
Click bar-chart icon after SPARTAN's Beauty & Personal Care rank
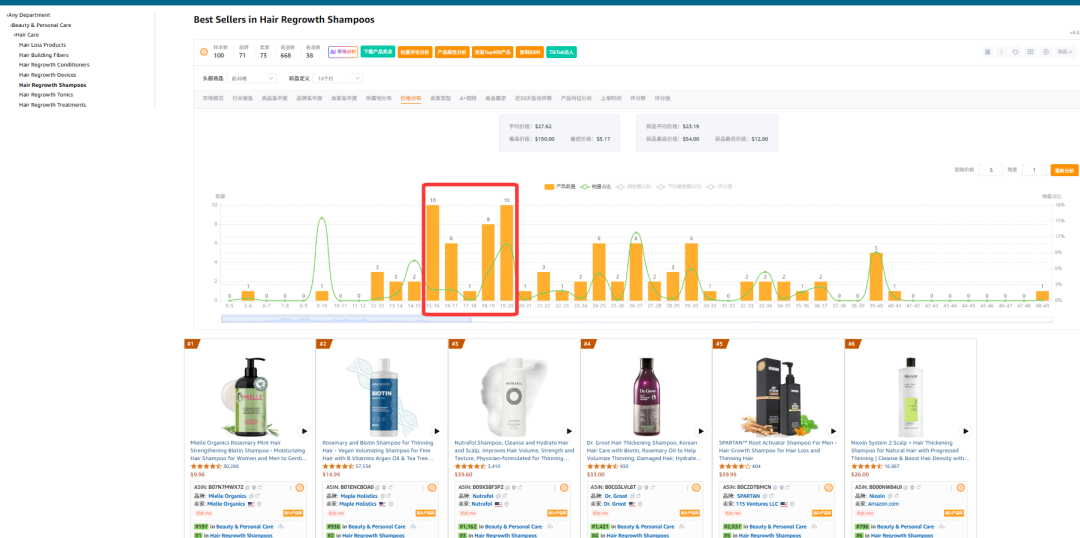click(x=816, y=526)
